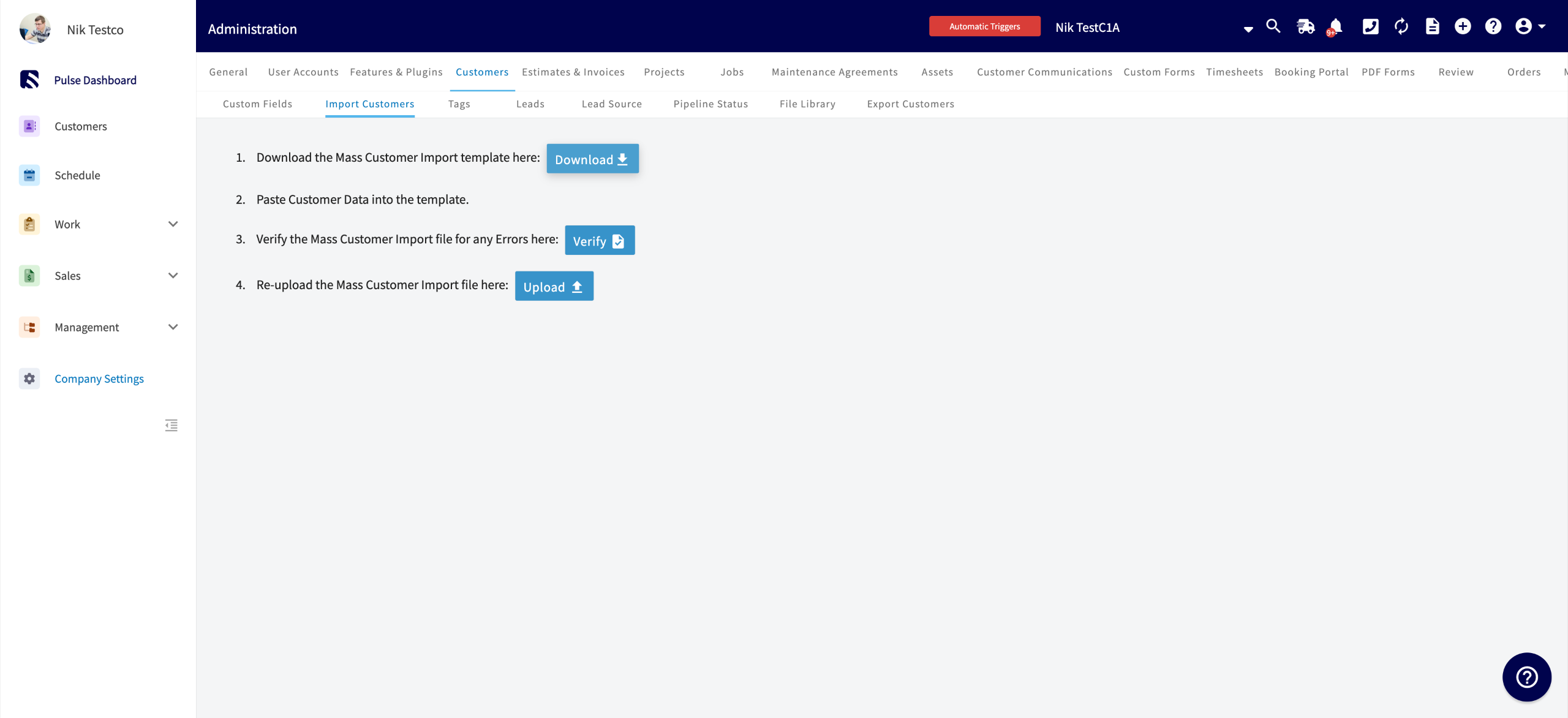Open Pulse Dashboard in sidebar
This screenshot has width=1568, height=718.
coord(95,80)
